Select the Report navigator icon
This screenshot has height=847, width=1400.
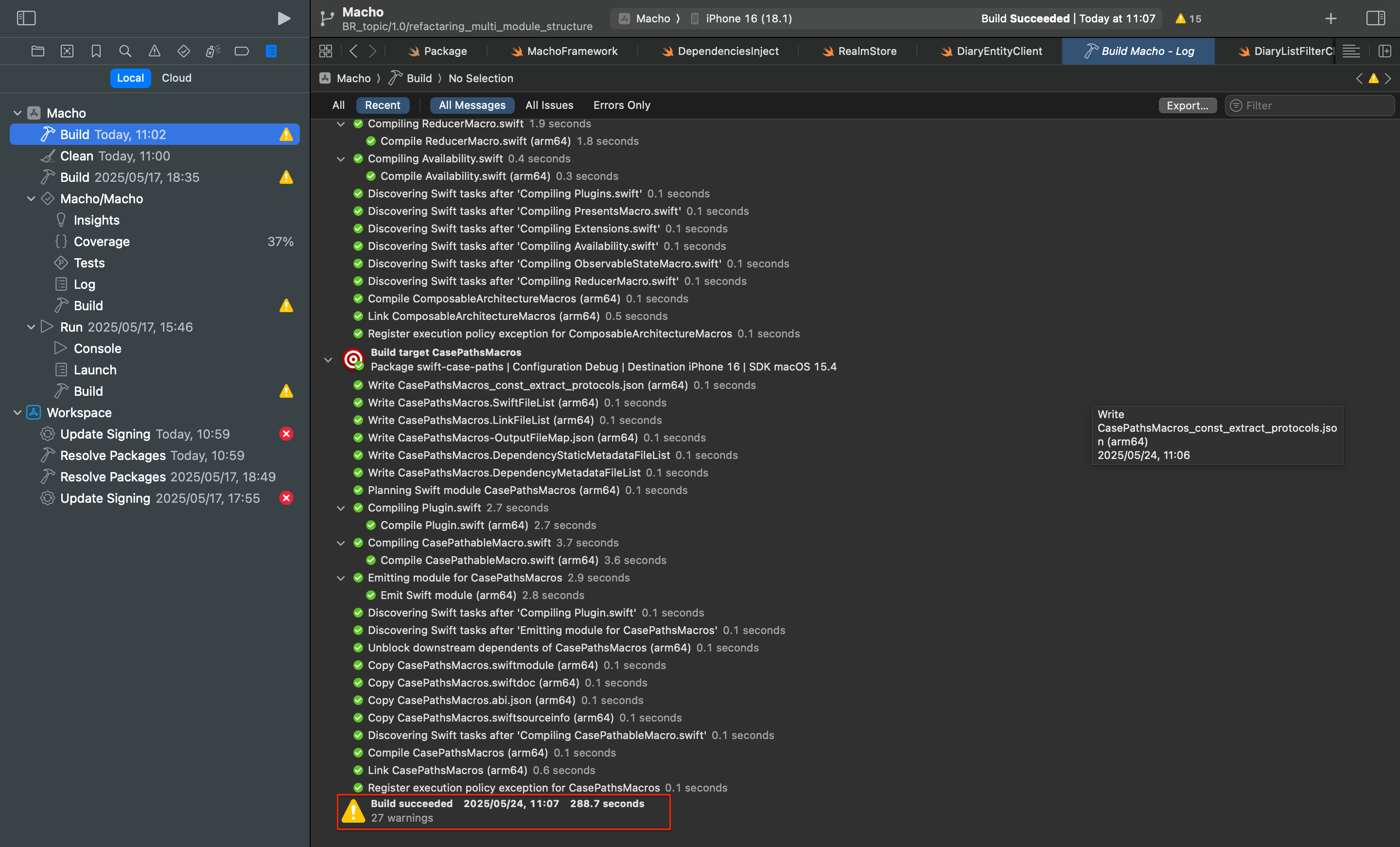pos(272,51)
